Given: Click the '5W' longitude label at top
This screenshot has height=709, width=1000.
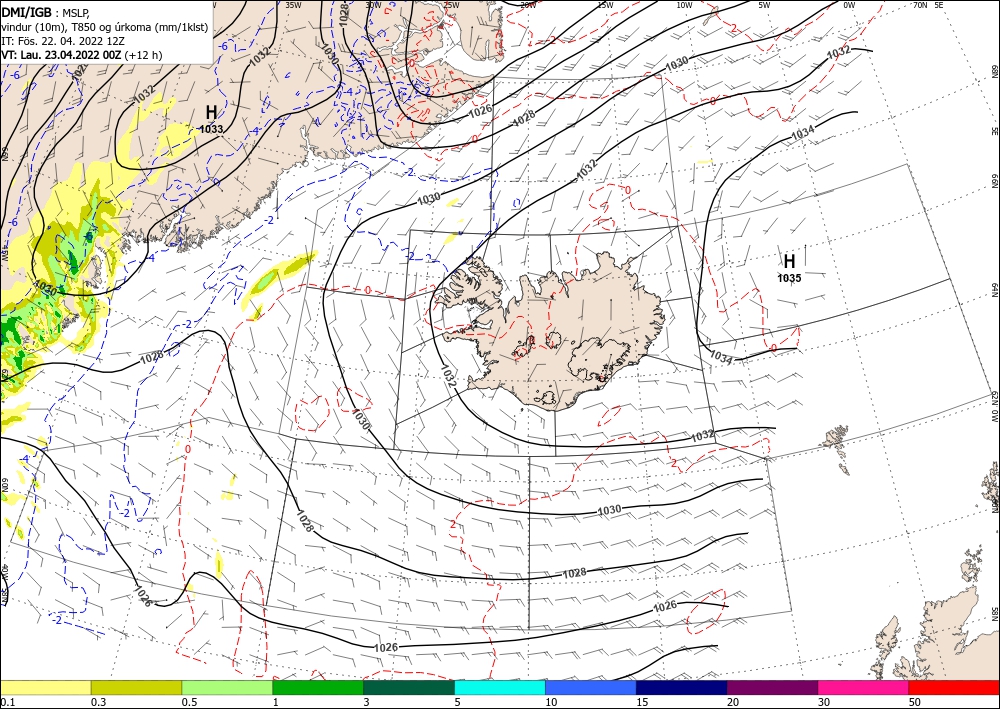Looking at the screenshot, I should (764, 5).
